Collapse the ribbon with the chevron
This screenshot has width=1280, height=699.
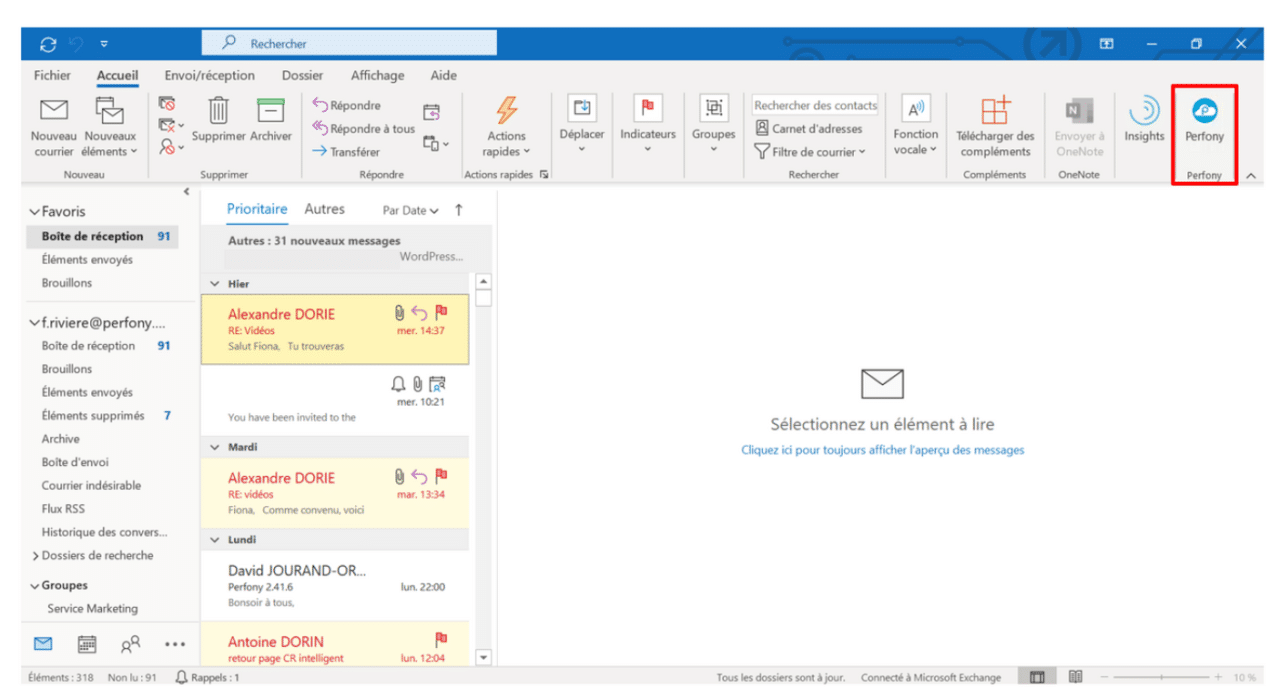coord(1249,174)
